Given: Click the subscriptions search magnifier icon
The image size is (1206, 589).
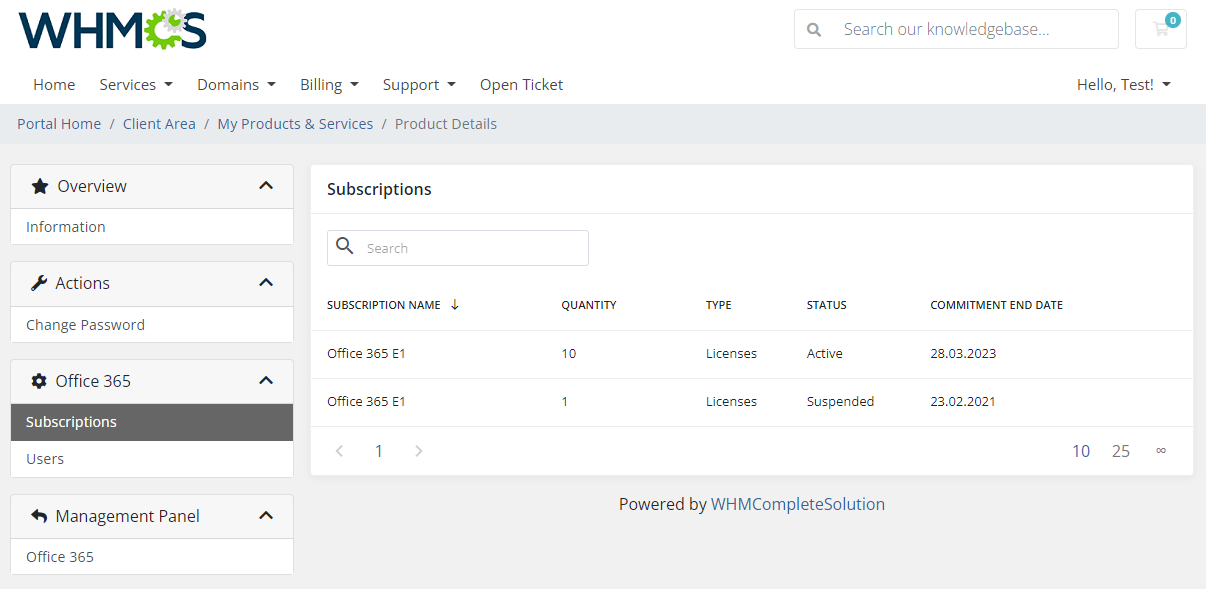Looking at the screenshot, I should pos(345,246).
